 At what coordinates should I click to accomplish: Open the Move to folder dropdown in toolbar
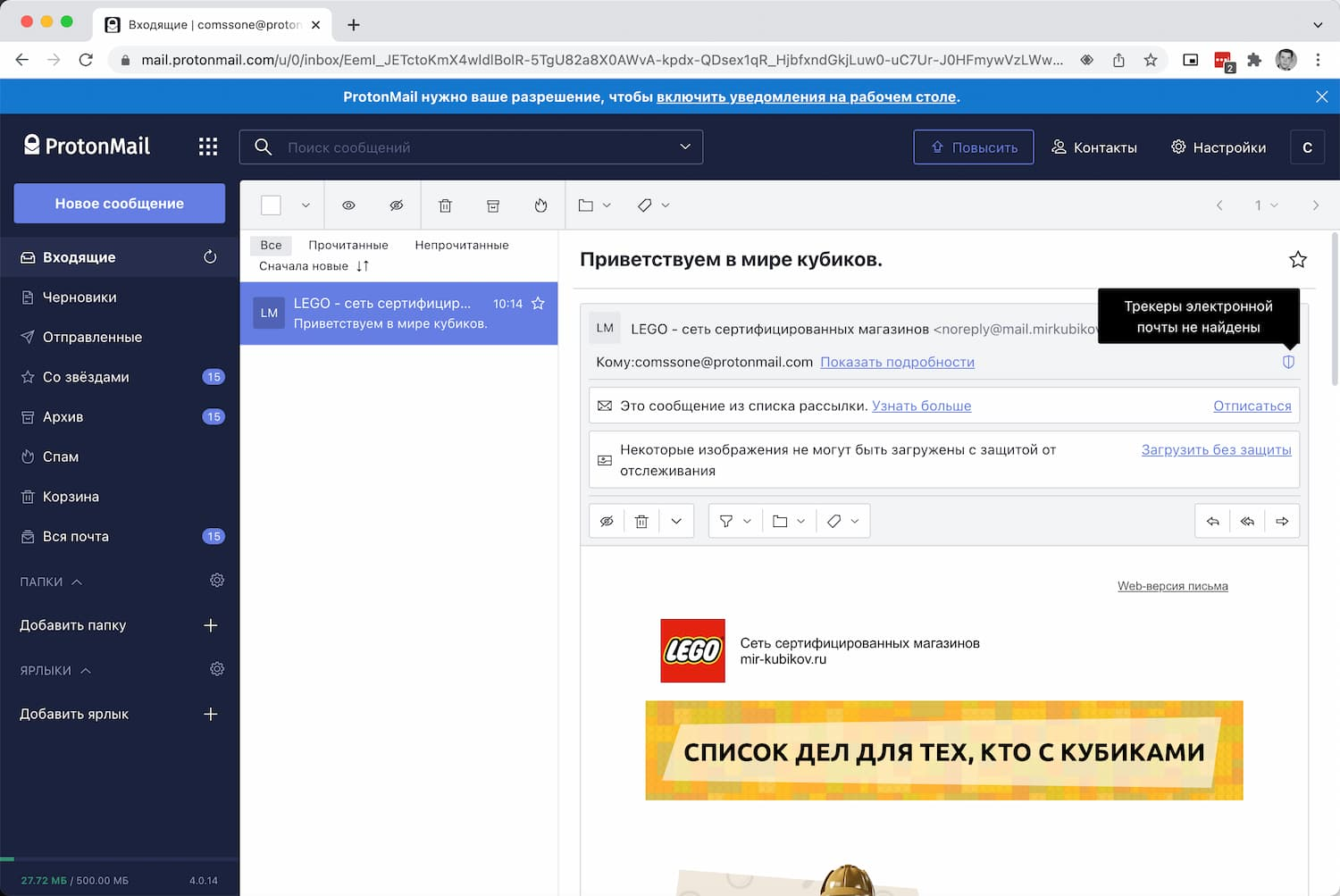point(594,205)
